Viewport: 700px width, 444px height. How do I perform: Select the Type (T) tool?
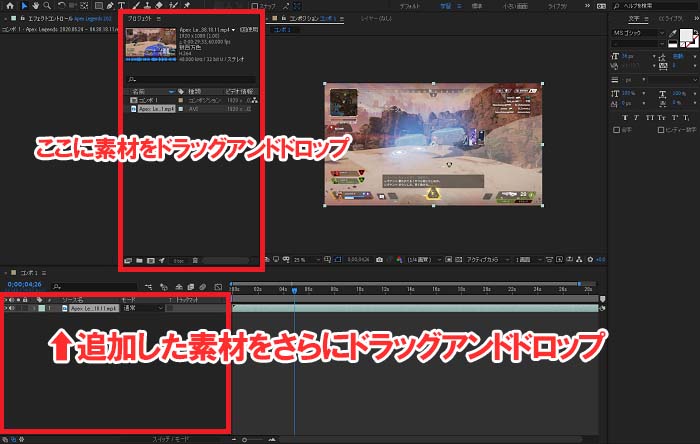[x=121, y=6]
